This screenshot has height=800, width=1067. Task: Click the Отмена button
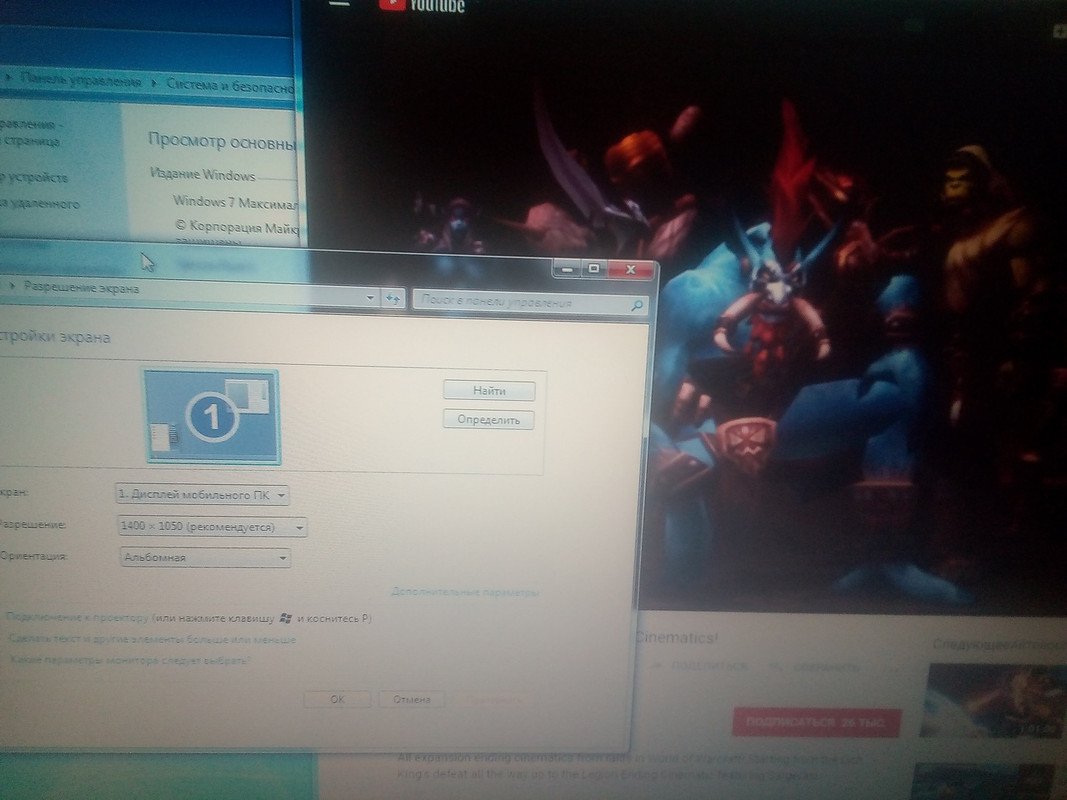click(411, 699)
